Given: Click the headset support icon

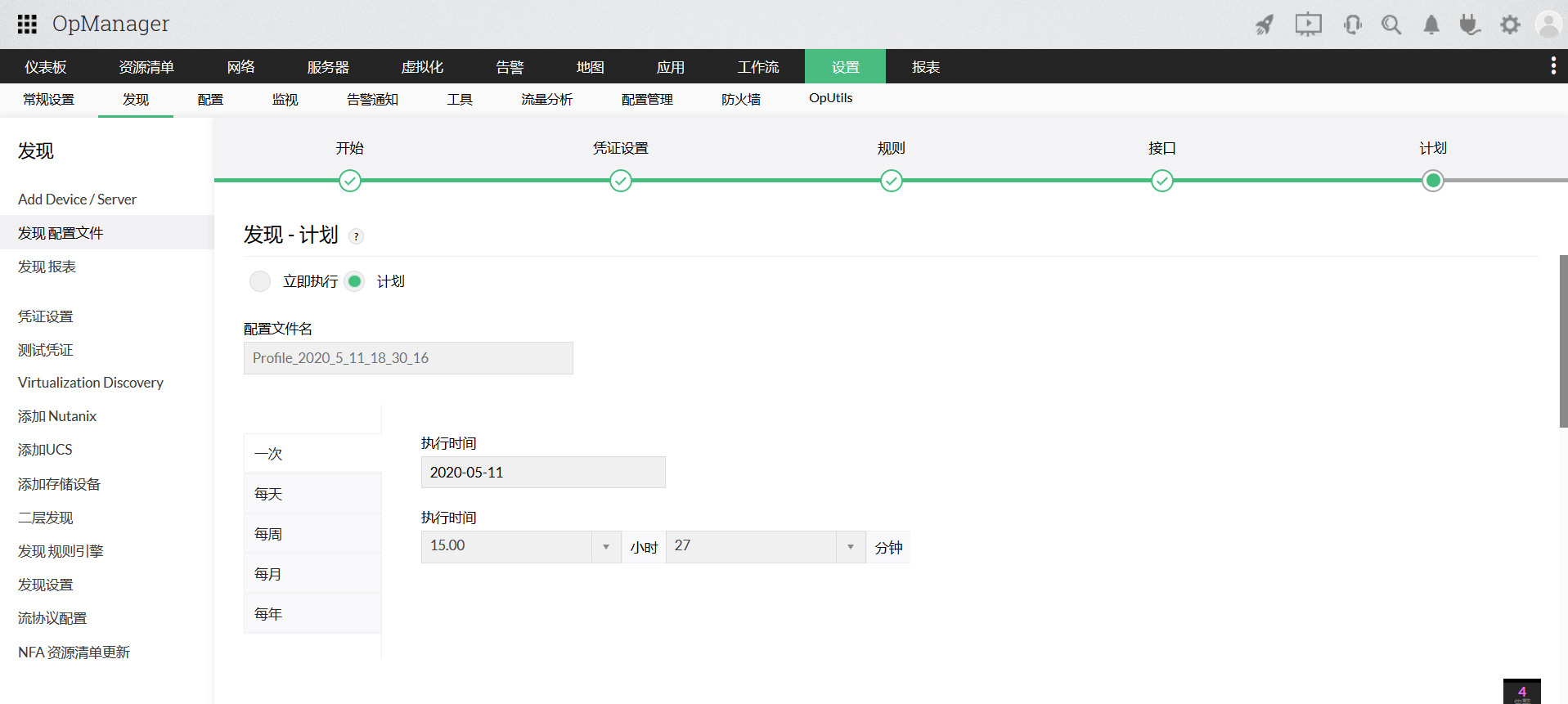Looking at the screenshot, I should [x=1352, y=25].
